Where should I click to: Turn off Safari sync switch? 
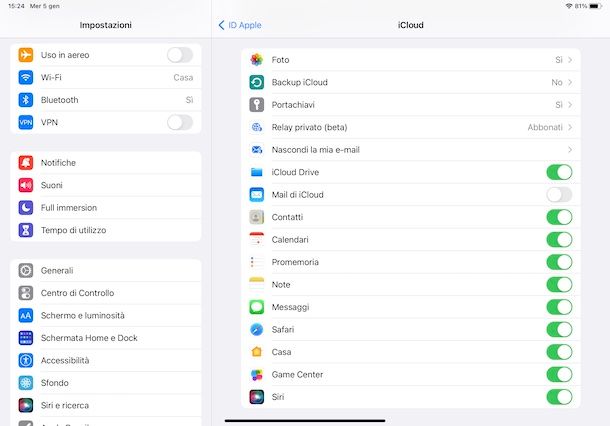pyautogui.click(x=559, y=330)
